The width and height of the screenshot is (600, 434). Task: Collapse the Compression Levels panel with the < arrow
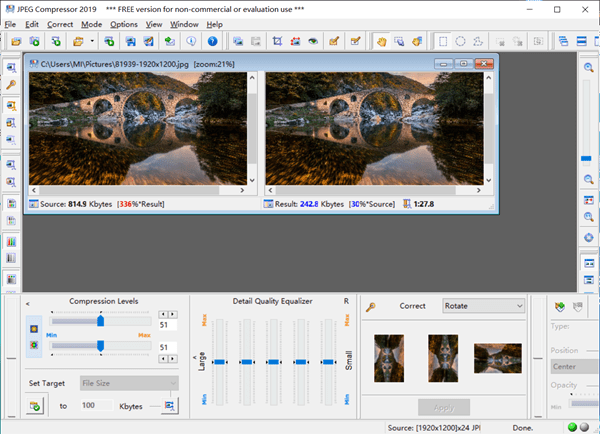point(28,304)
